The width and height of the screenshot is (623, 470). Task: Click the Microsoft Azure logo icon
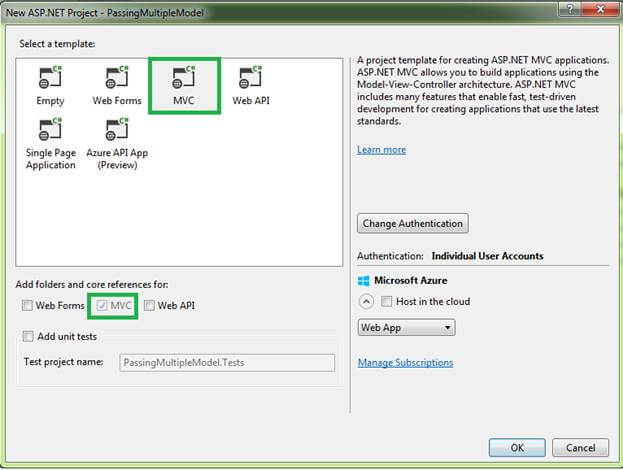[364, 281]
